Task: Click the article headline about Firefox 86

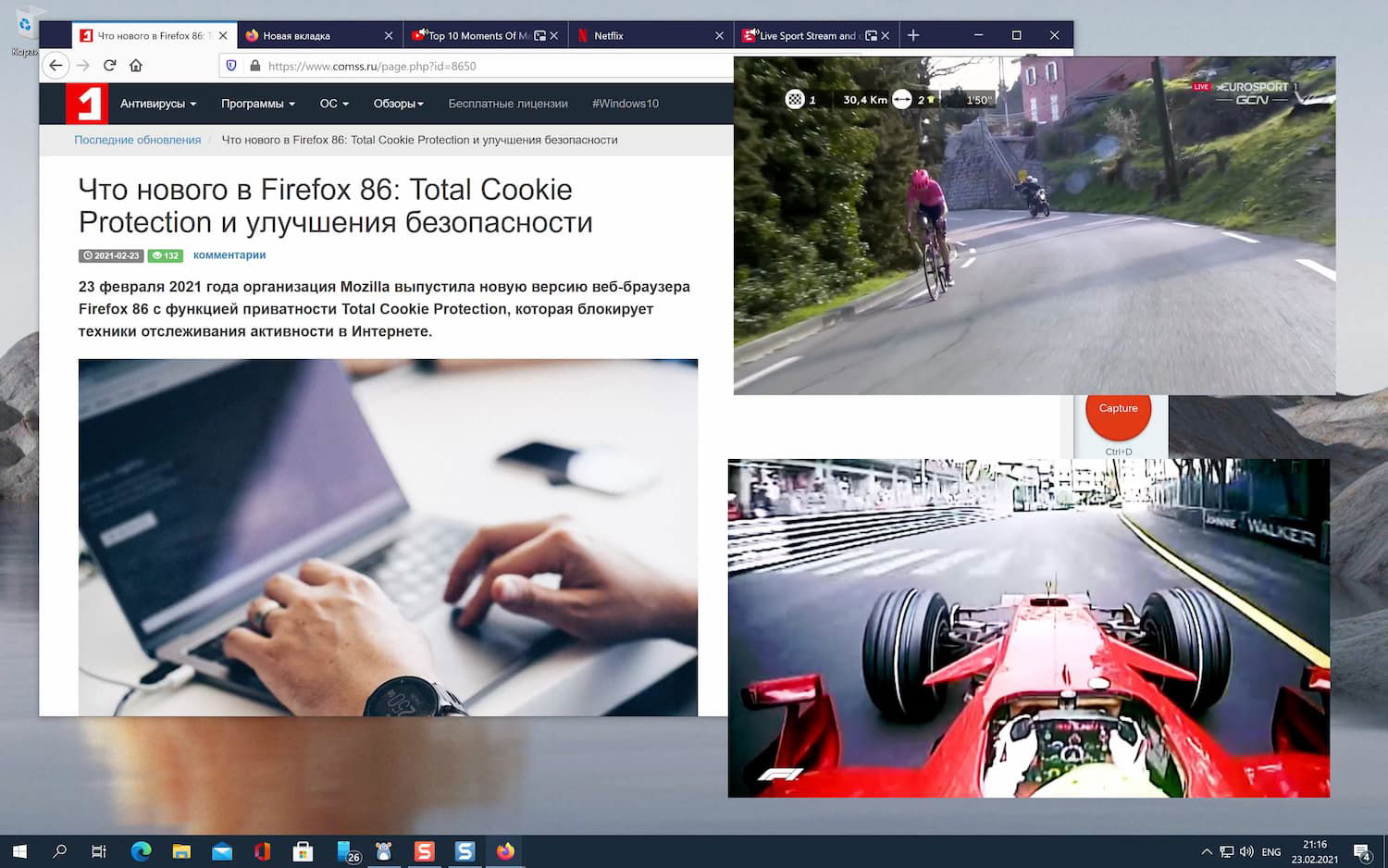Action: [x=336, y=205]
